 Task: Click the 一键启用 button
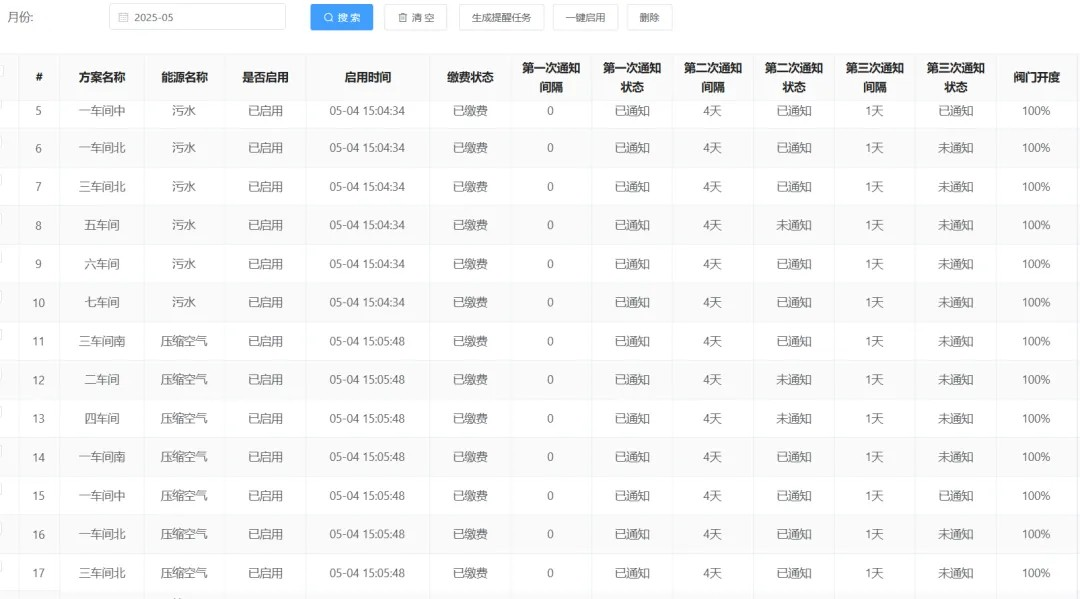click(585, 17)
